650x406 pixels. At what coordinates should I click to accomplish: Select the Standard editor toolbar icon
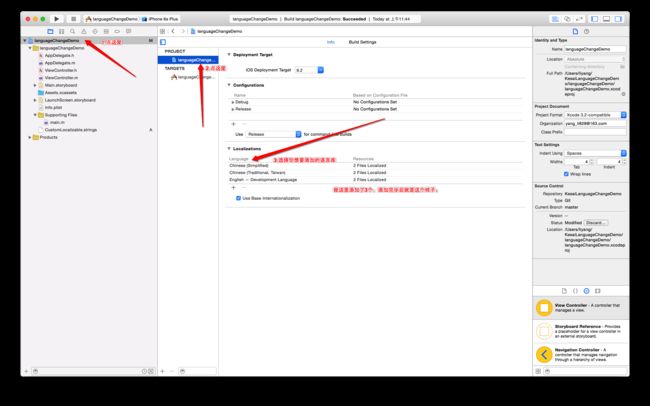click(x=555, y=19)
